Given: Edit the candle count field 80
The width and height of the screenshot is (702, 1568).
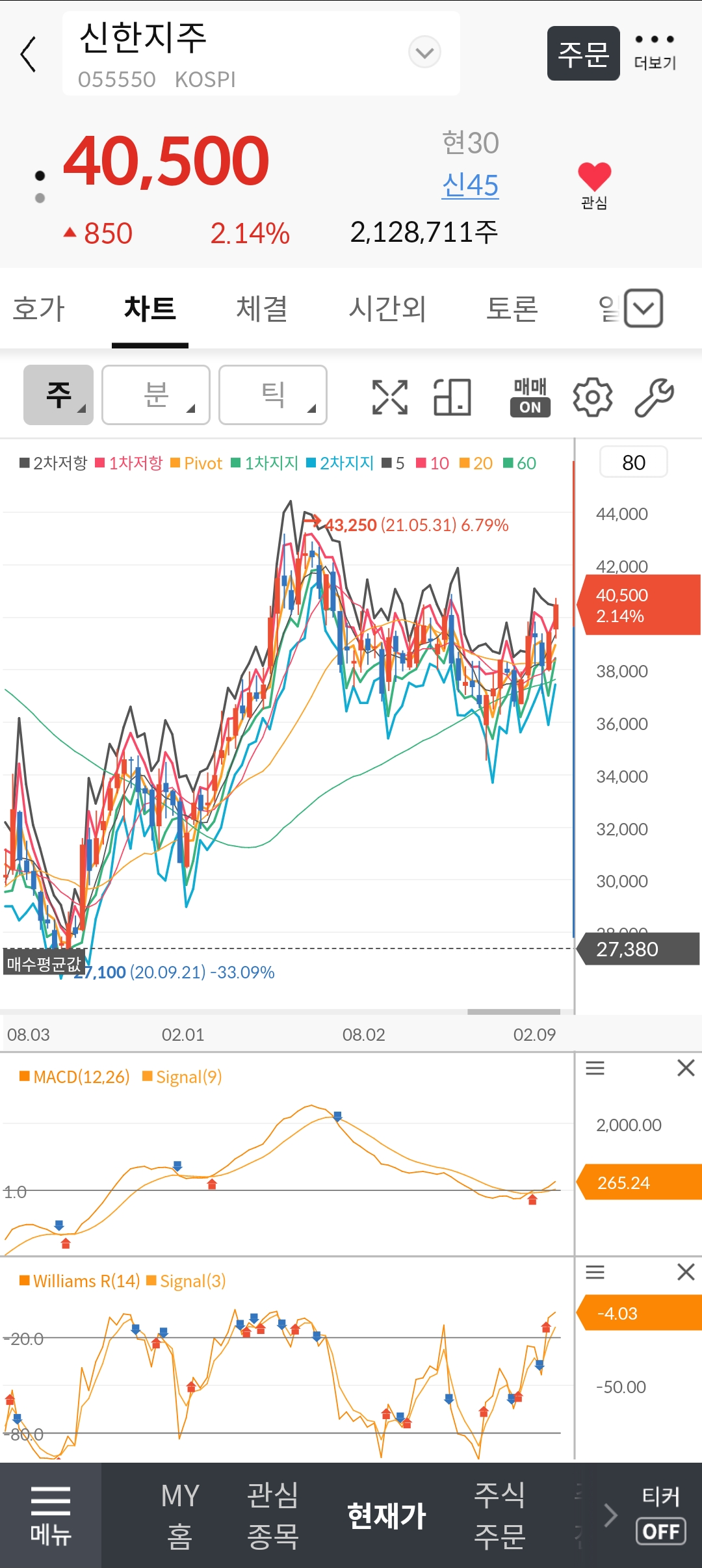Looking at the screenshot, I should point(634,462).
